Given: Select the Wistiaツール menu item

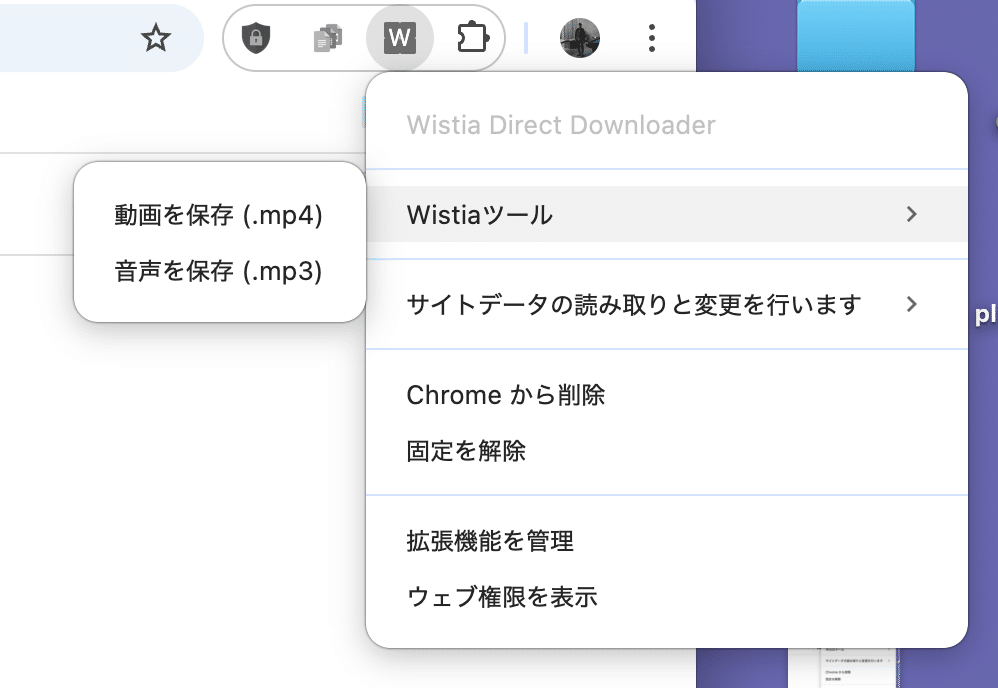Looking at the screenshot, I should [480, 214].
